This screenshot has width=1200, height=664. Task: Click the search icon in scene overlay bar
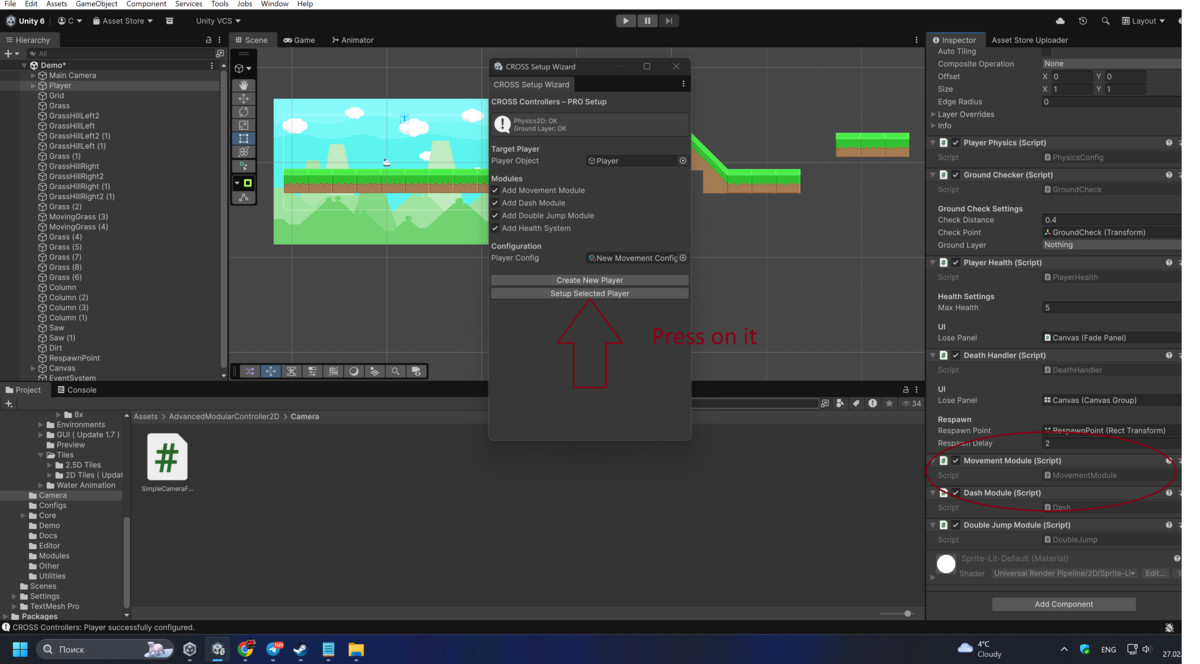click(395, 371)
